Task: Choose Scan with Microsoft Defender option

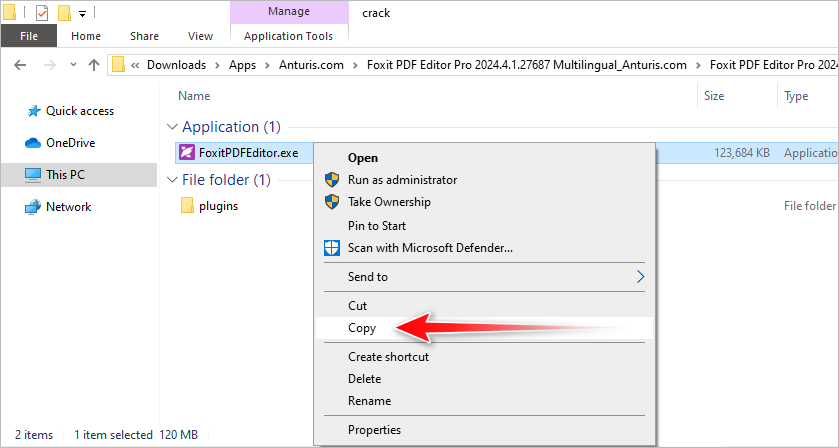Action: click(430, 247)
